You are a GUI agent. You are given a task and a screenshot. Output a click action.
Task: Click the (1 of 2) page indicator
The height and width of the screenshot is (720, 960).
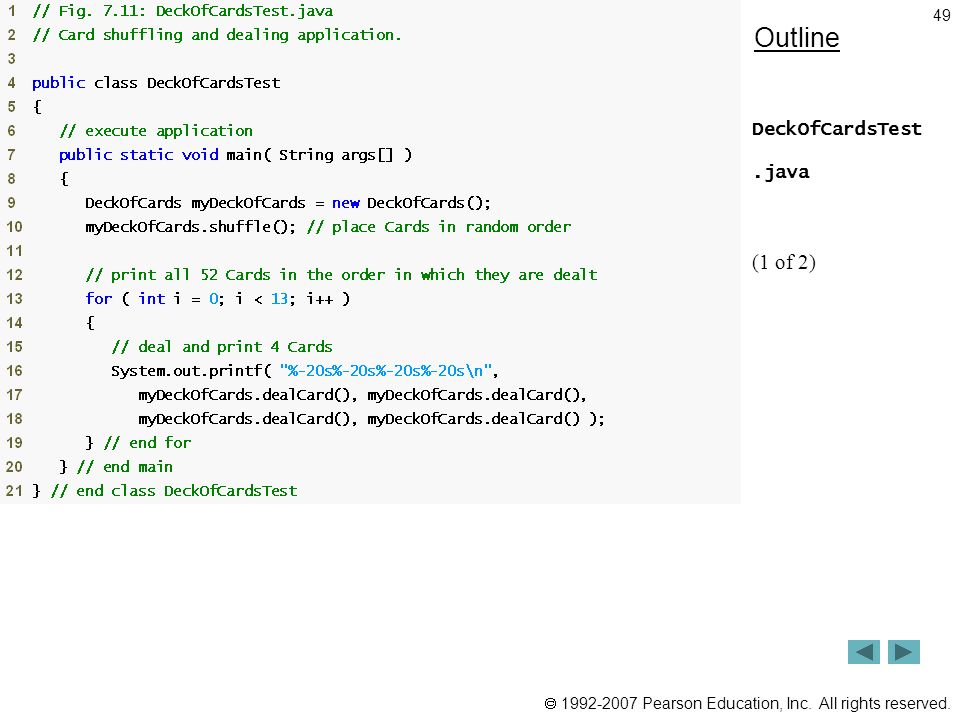[784, 262]
